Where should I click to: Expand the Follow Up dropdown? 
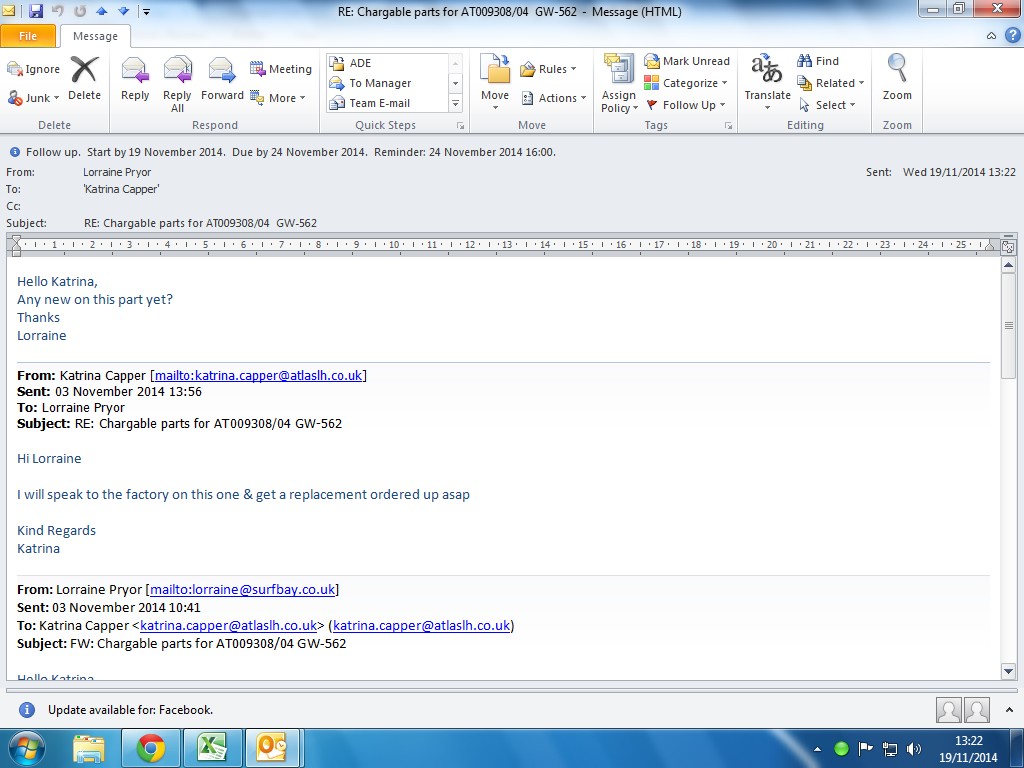point(722,105)
